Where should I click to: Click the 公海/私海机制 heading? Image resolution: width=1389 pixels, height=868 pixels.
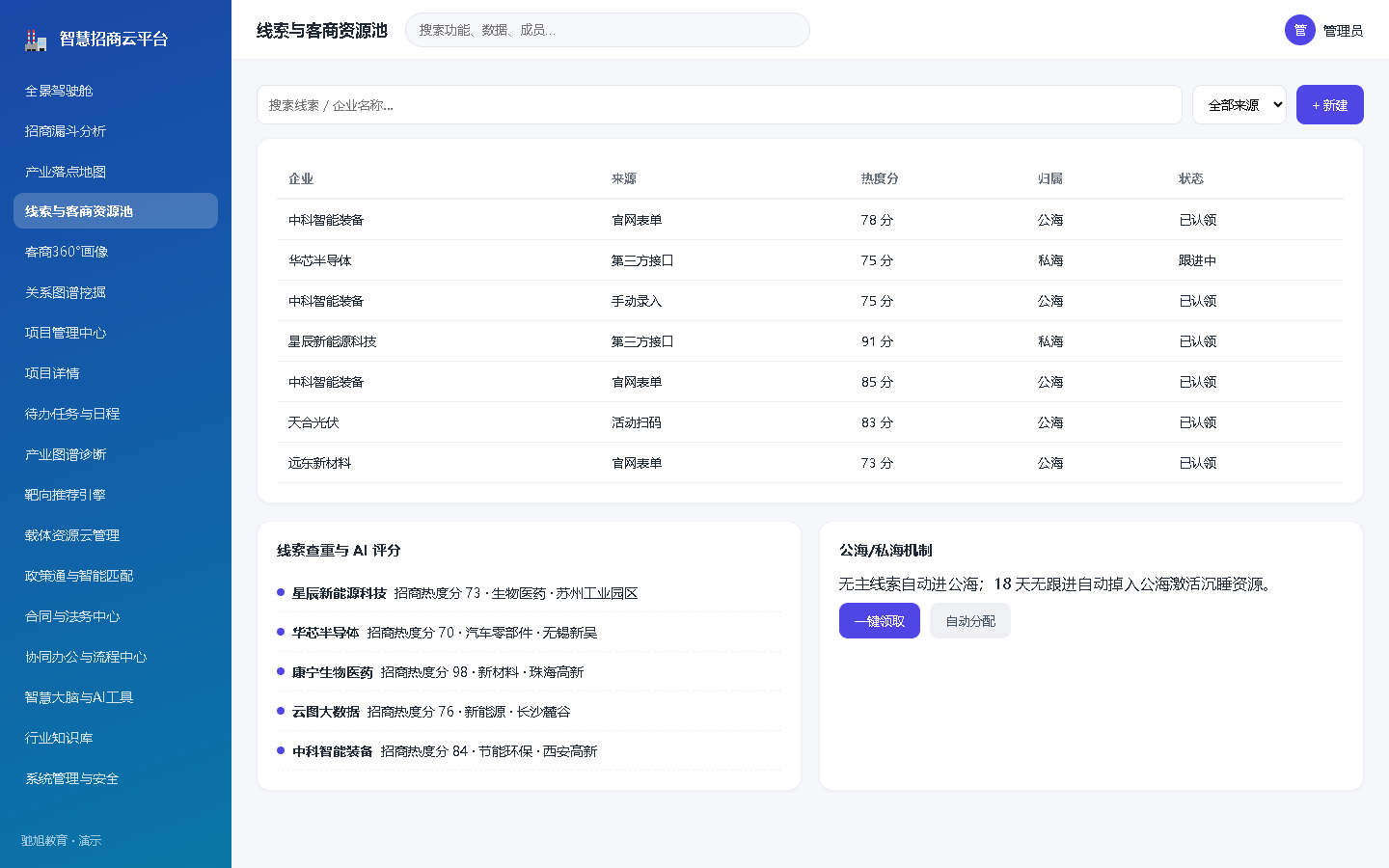885,551
